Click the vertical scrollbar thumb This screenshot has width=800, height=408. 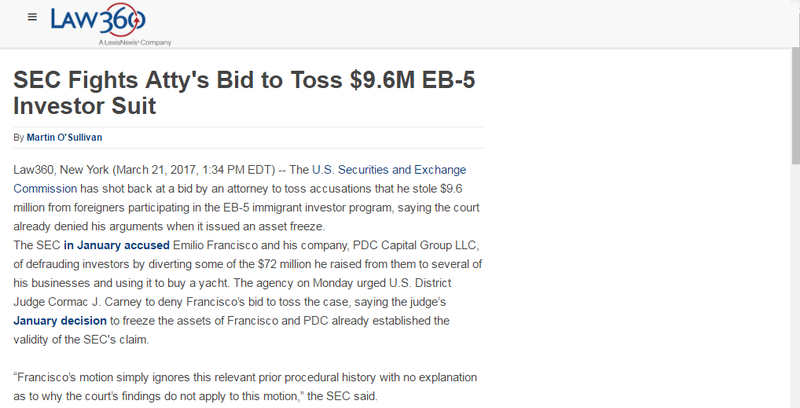coord(795,106)
